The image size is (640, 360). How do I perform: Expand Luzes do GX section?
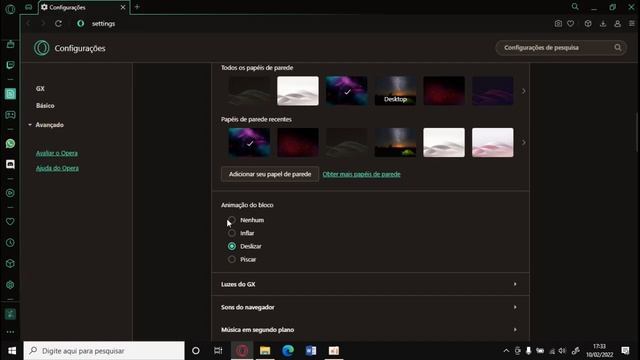(x=371, y=284)
